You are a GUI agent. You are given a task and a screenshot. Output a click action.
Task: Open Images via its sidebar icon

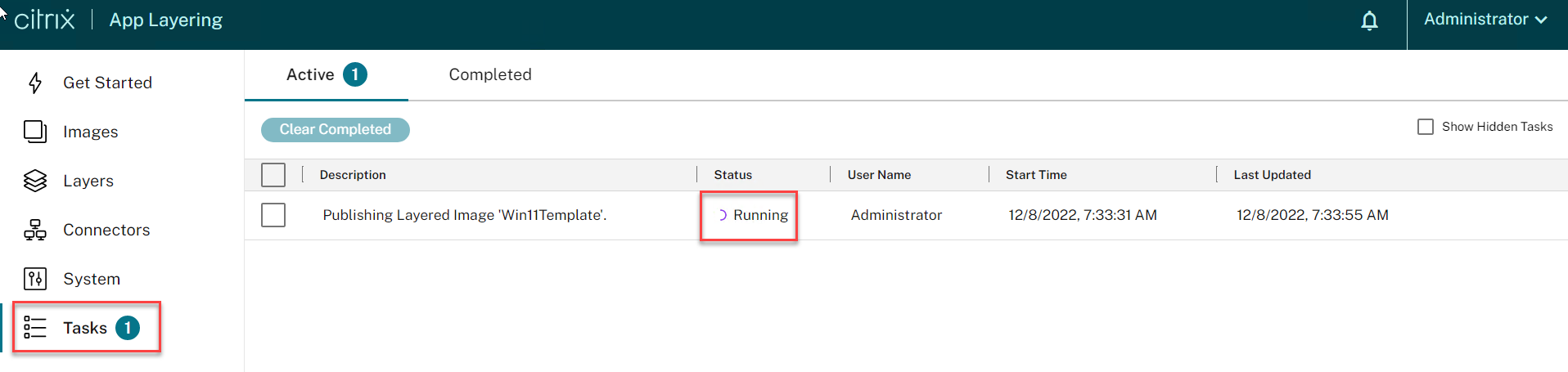[x=35, y=132]
